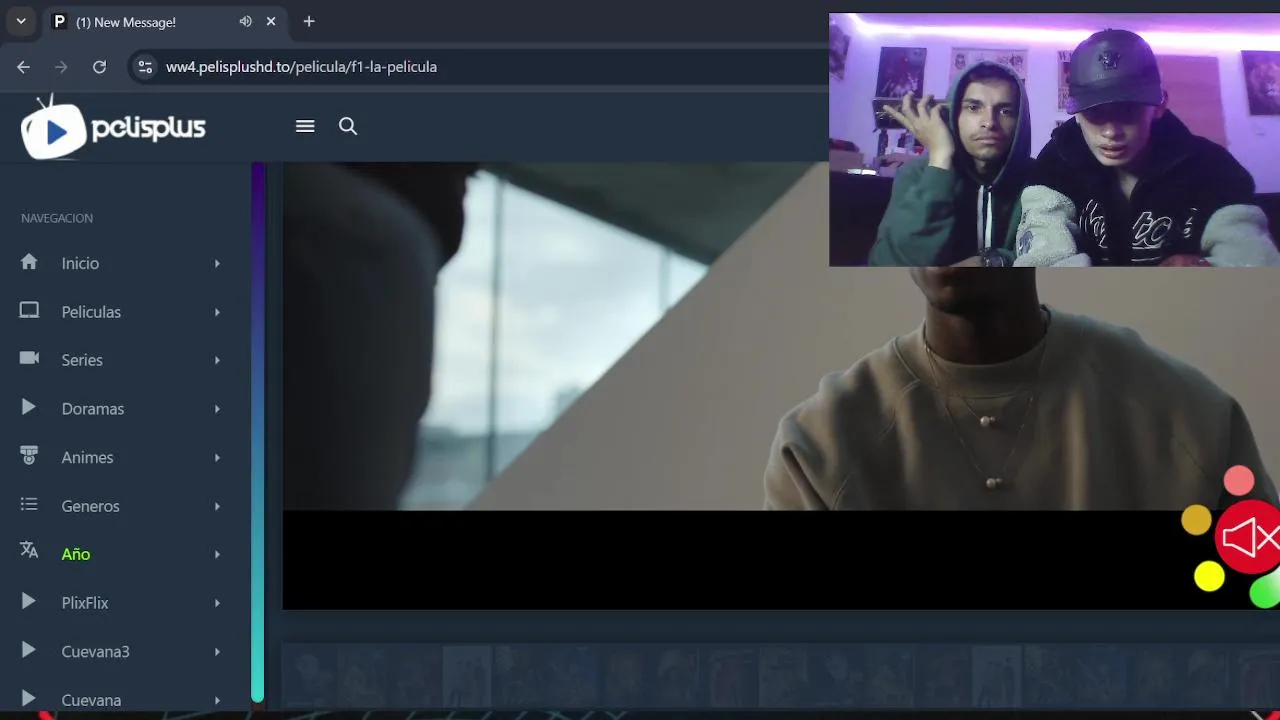Open the Generos menu item
Viewport: 1280px width, 720px height.
90,506
